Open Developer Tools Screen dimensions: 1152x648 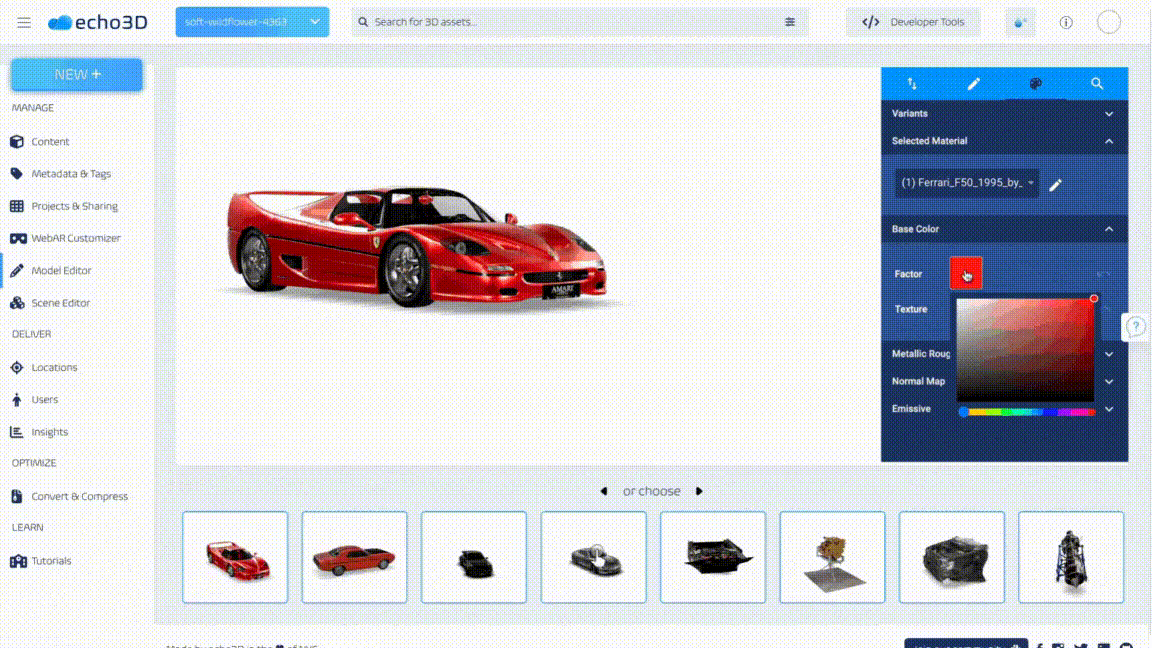[913, 22]
